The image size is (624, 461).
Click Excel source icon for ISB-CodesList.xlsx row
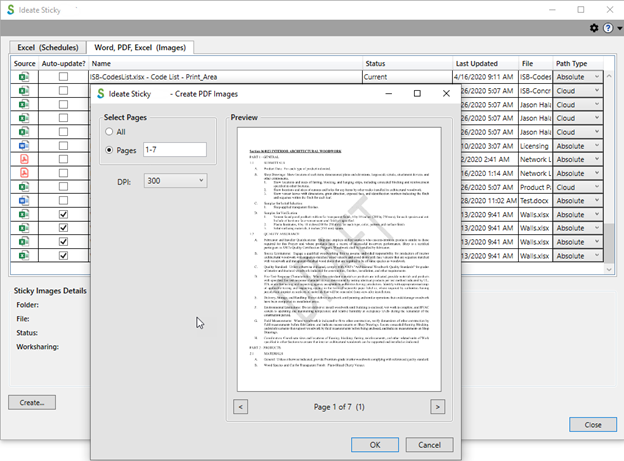coord(24,76)
